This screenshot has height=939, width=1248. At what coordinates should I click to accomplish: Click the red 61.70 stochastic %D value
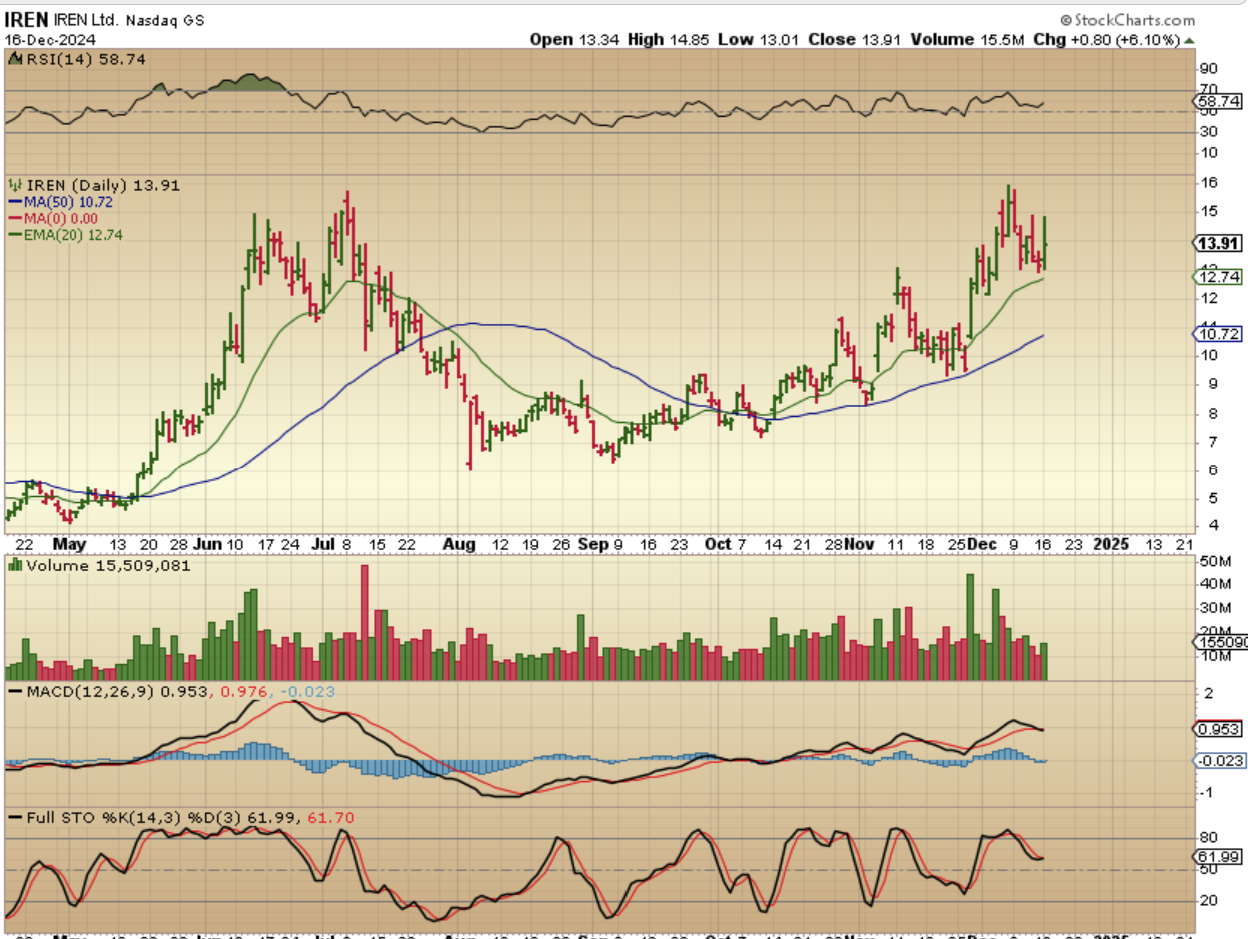pyautogui.click(x=333, y=818)
